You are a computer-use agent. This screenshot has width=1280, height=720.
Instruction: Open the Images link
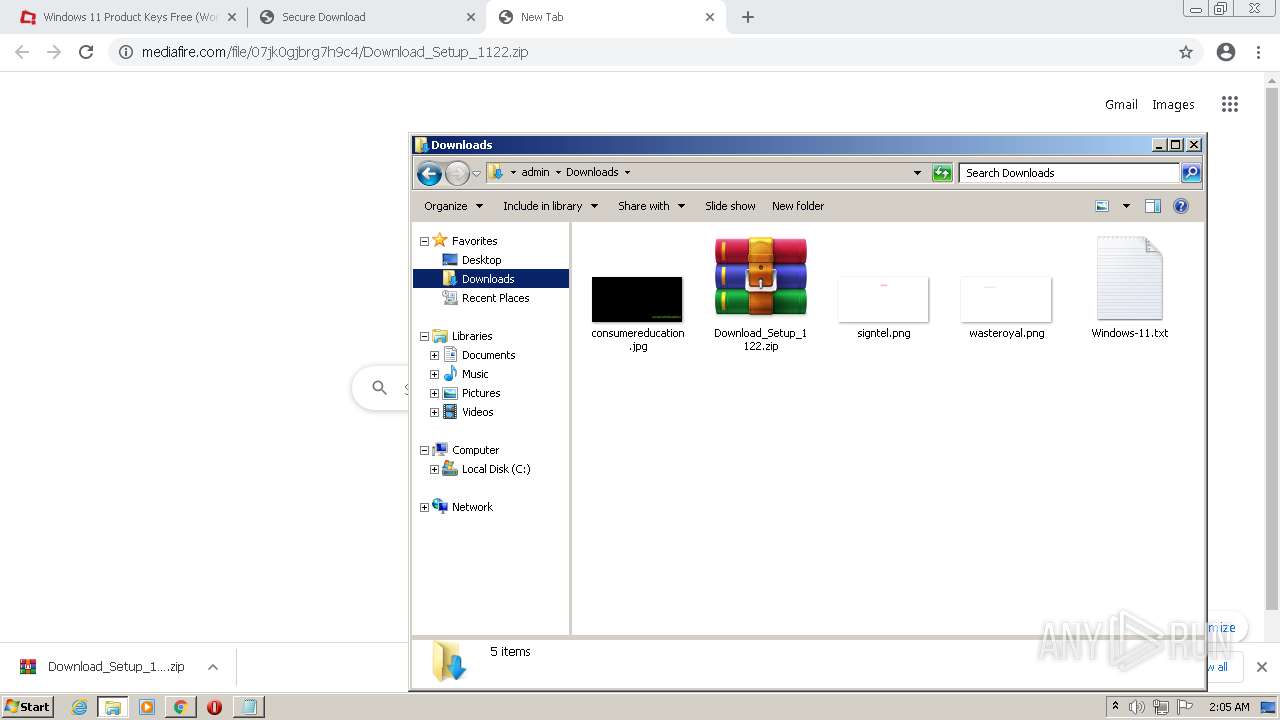point(1173,104)
